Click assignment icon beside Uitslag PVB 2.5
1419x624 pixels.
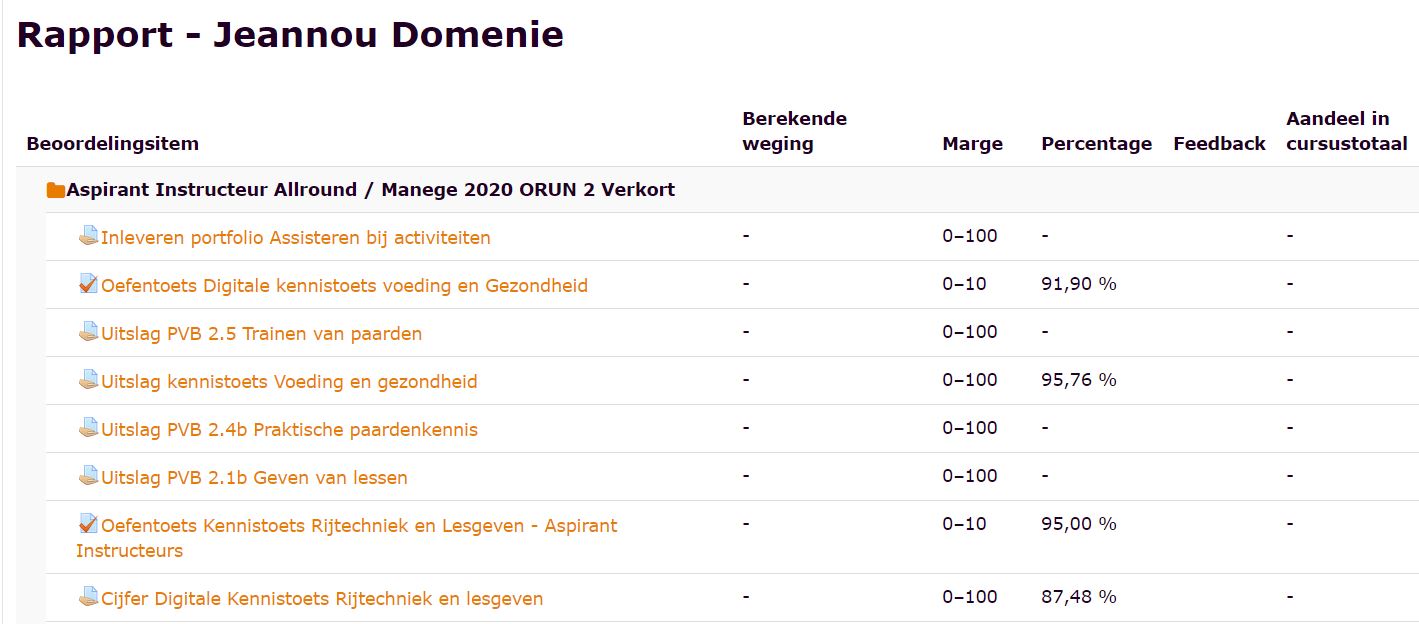(x=89, y=332)
